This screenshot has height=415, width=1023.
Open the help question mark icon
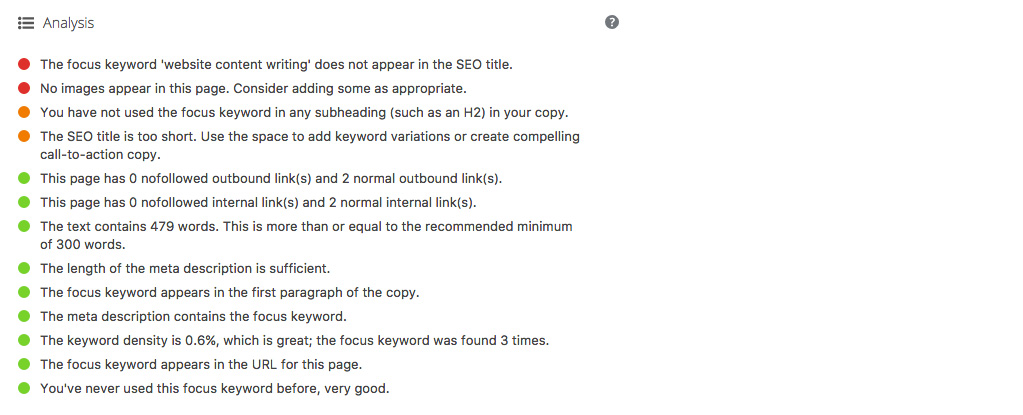[x=611, y=23]
